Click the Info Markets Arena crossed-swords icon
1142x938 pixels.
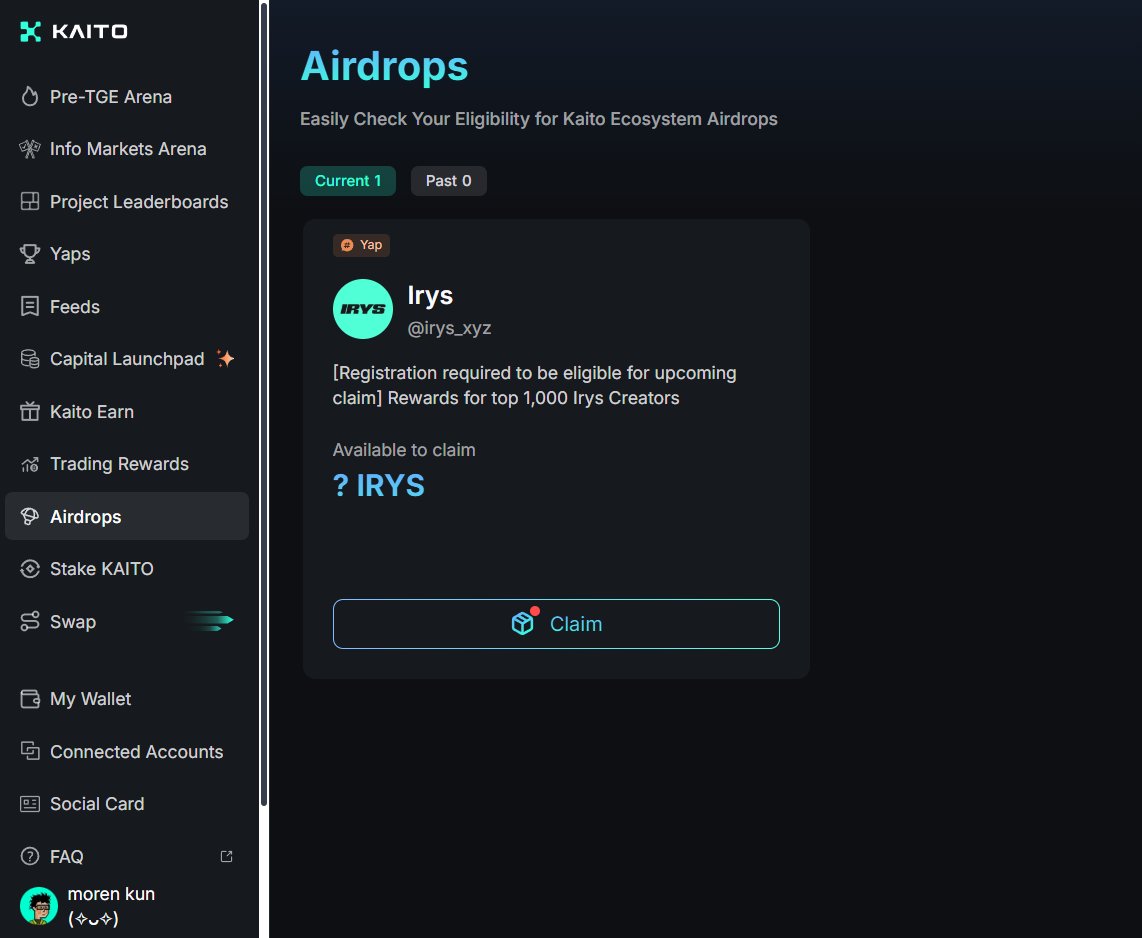(30, 149)
